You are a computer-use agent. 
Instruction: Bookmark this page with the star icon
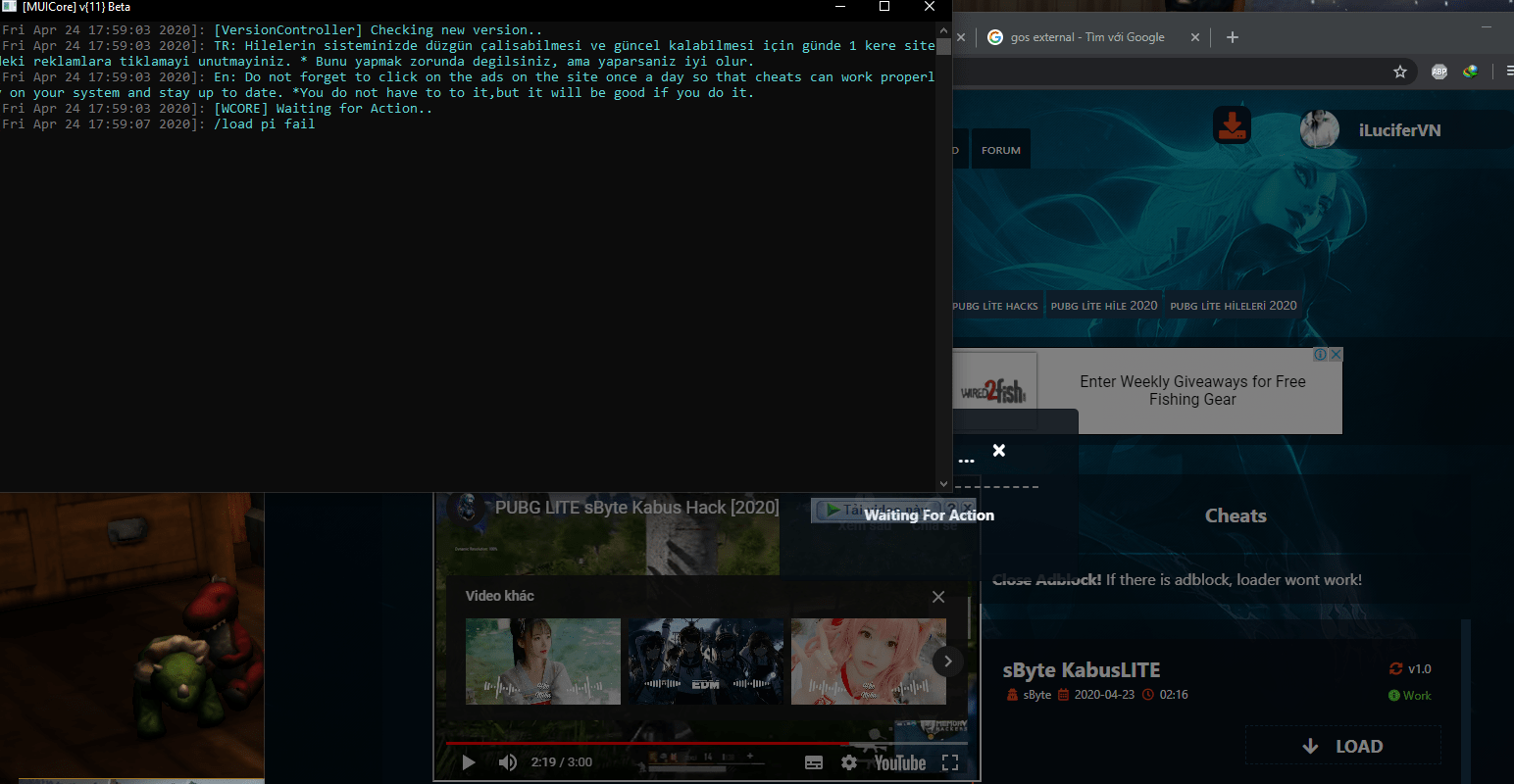[1400, 71]
